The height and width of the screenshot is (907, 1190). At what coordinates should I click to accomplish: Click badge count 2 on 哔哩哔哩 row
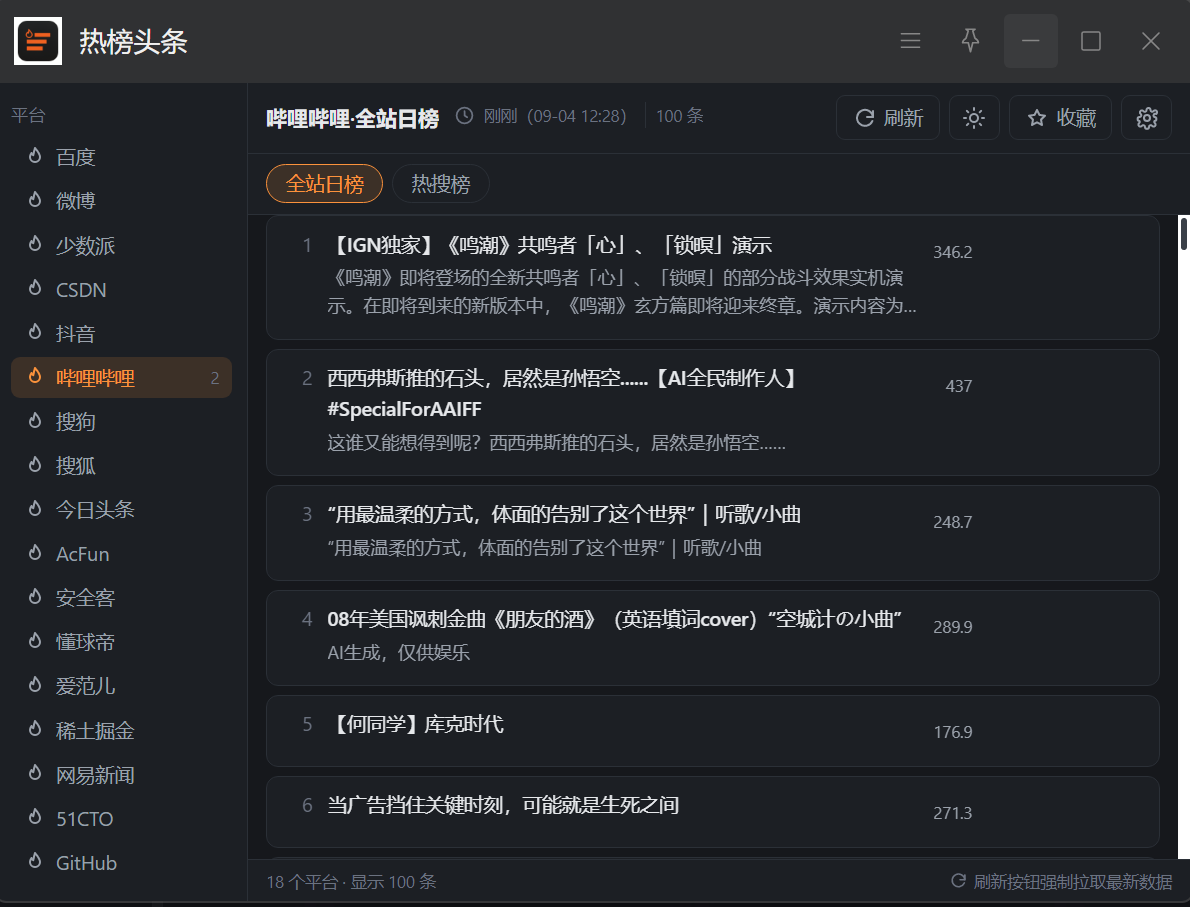[215, 378]
